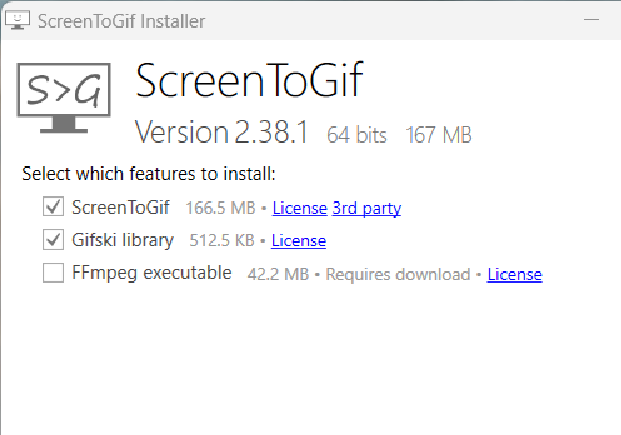Enable the FFmpeg executable checkbox
Image resolution: width=621 pixels, height=435 pixels.
(53, 273)
